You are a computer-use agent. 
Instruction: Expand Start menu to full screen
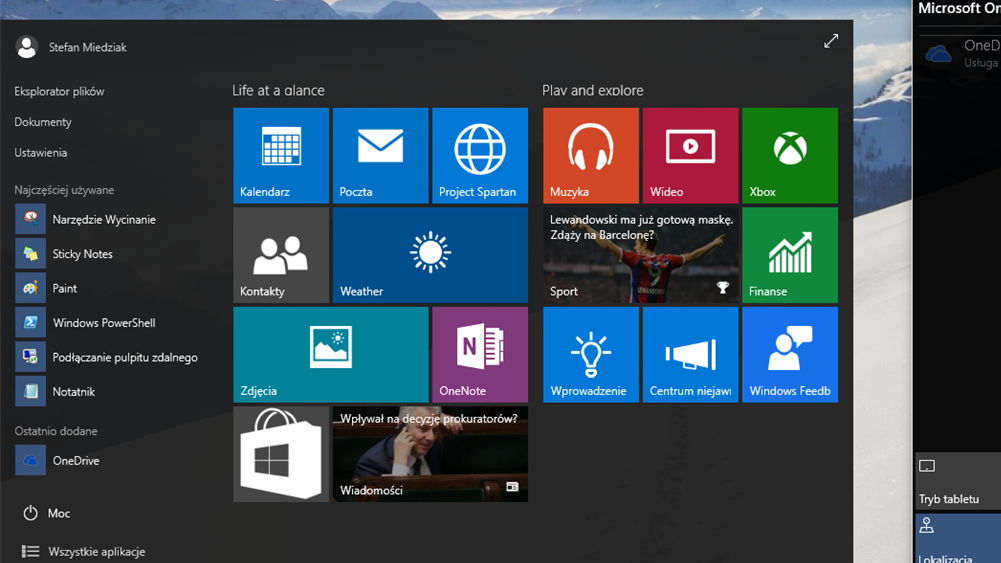831,41
